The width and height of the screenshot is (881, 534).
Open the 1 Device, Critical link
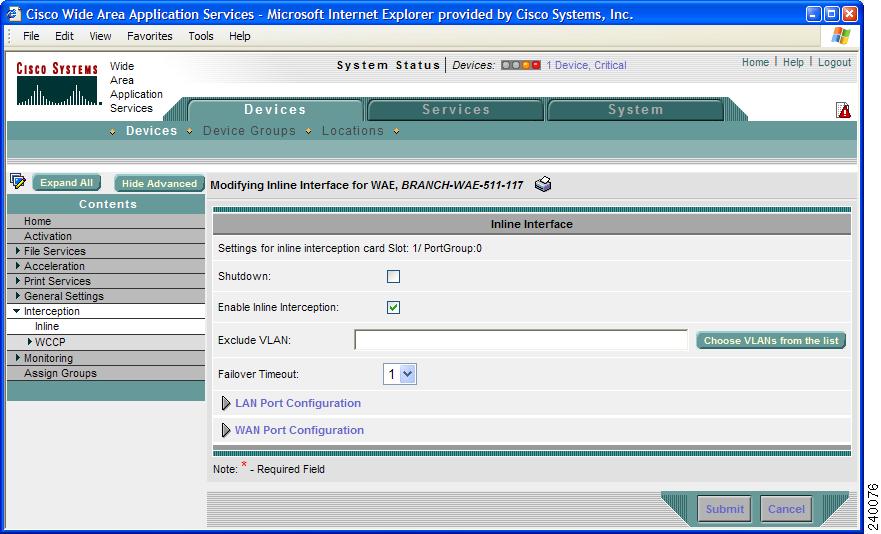click(586, 65)
